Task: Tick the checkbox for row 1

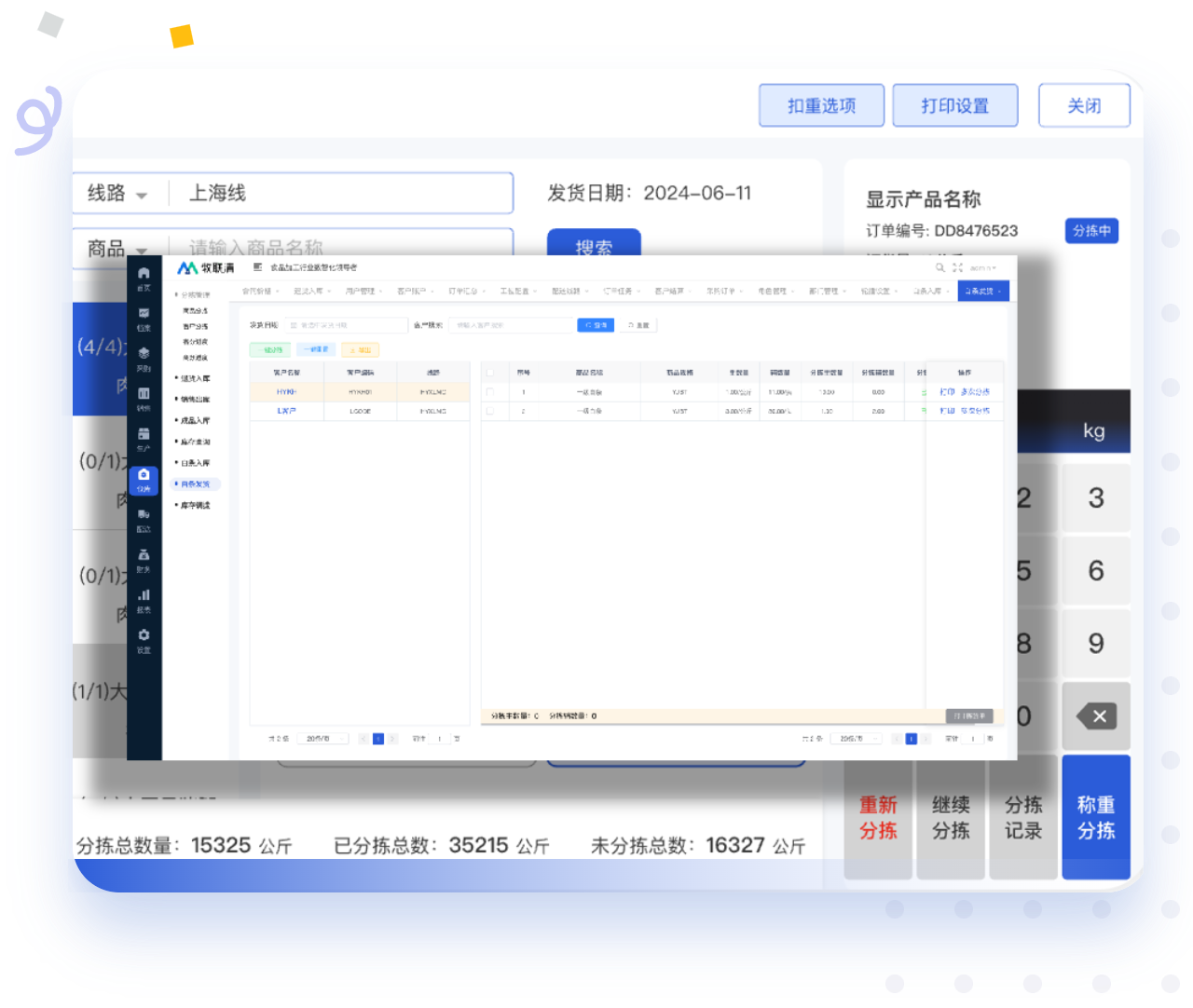Action: click(490, 392)
